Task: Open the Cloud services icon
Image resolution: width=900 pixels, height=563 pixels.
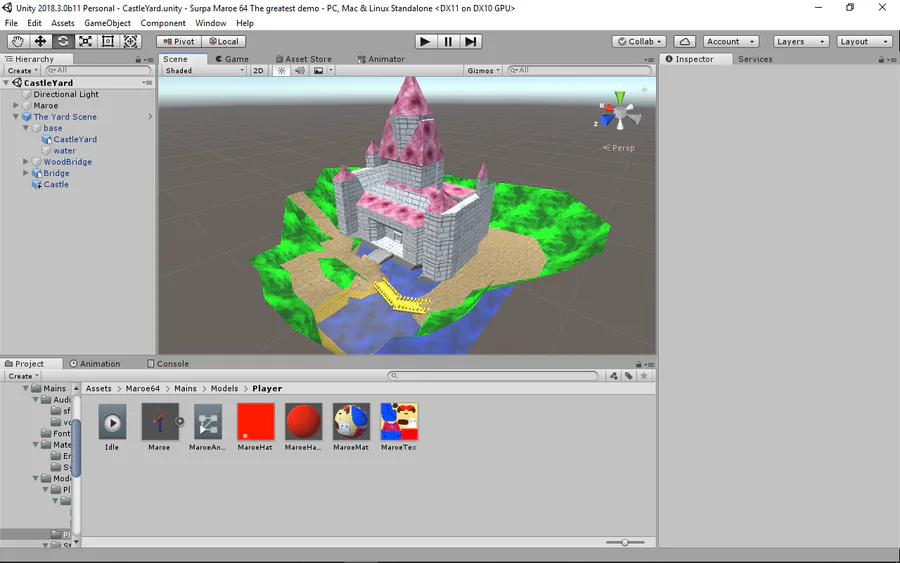Action: click(x=685, y=41)
